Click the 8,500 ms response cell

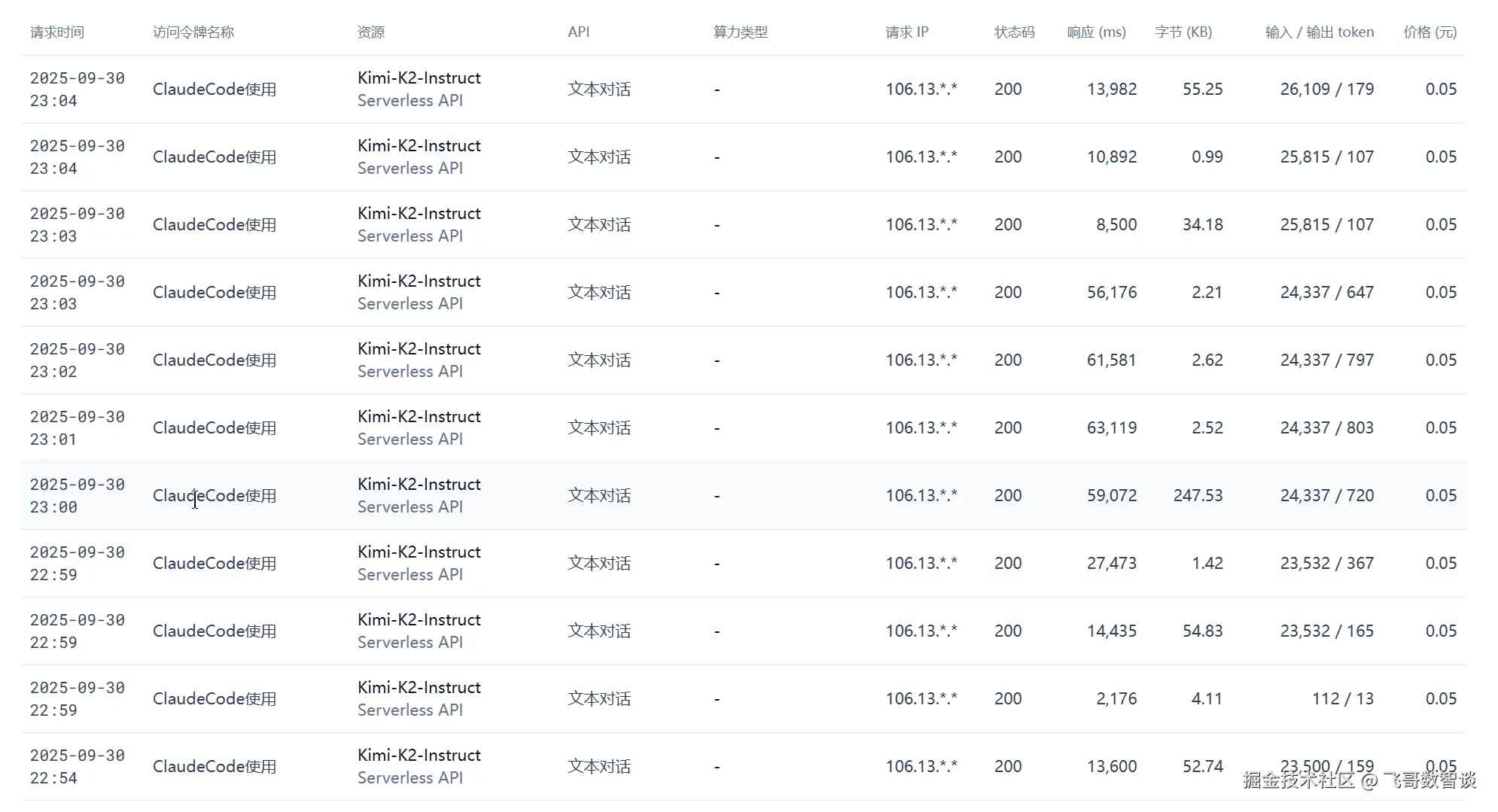[x=1116, y=224]
